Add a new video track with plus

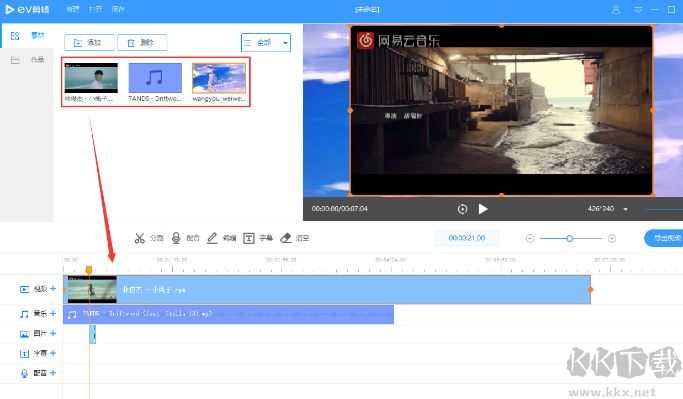pos(53,288)
